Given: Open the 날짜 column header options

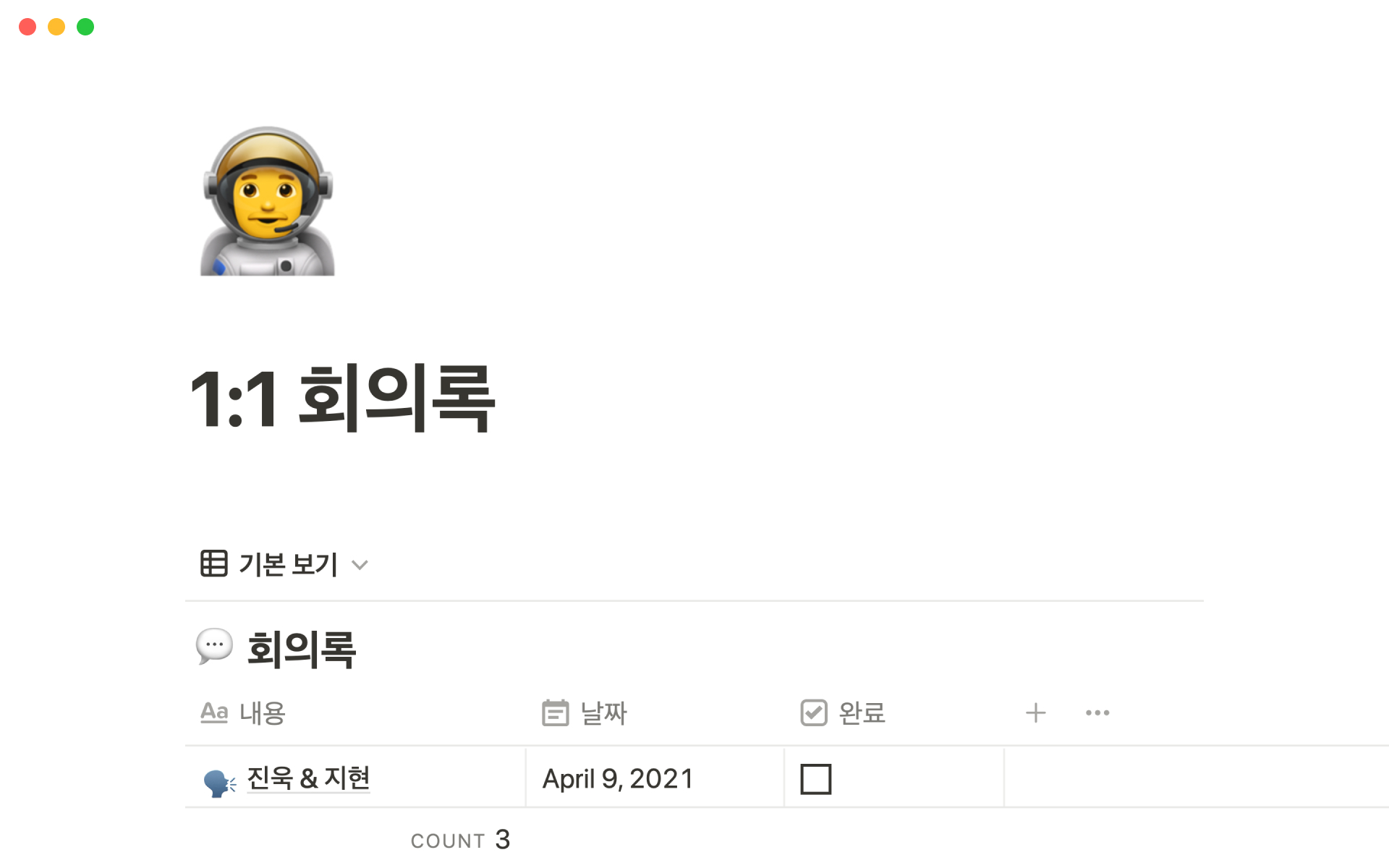Looking at the screenshot, I should coord(655,713).
